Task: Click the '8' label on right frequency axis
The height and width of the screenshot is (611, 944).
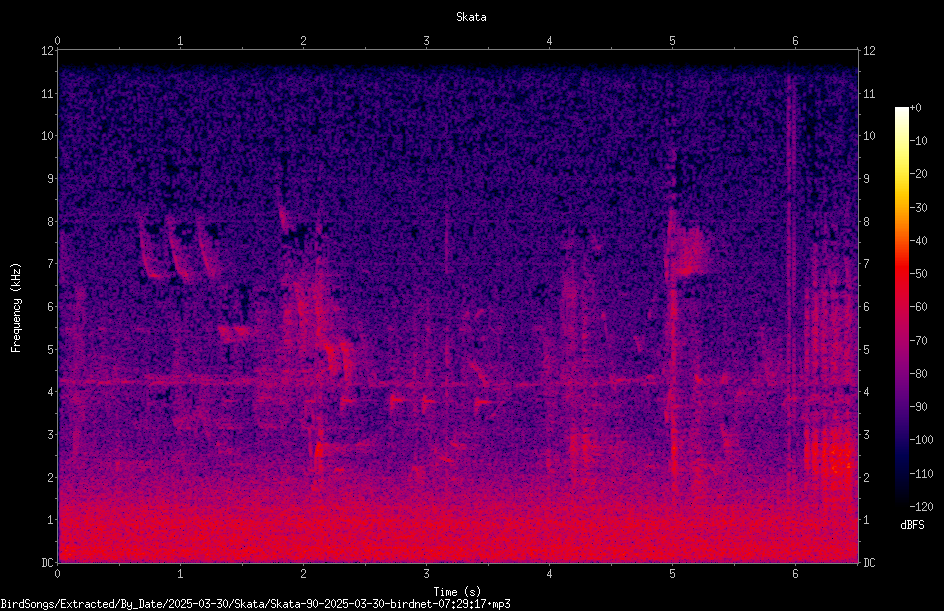Action: [x=866, y=222]
